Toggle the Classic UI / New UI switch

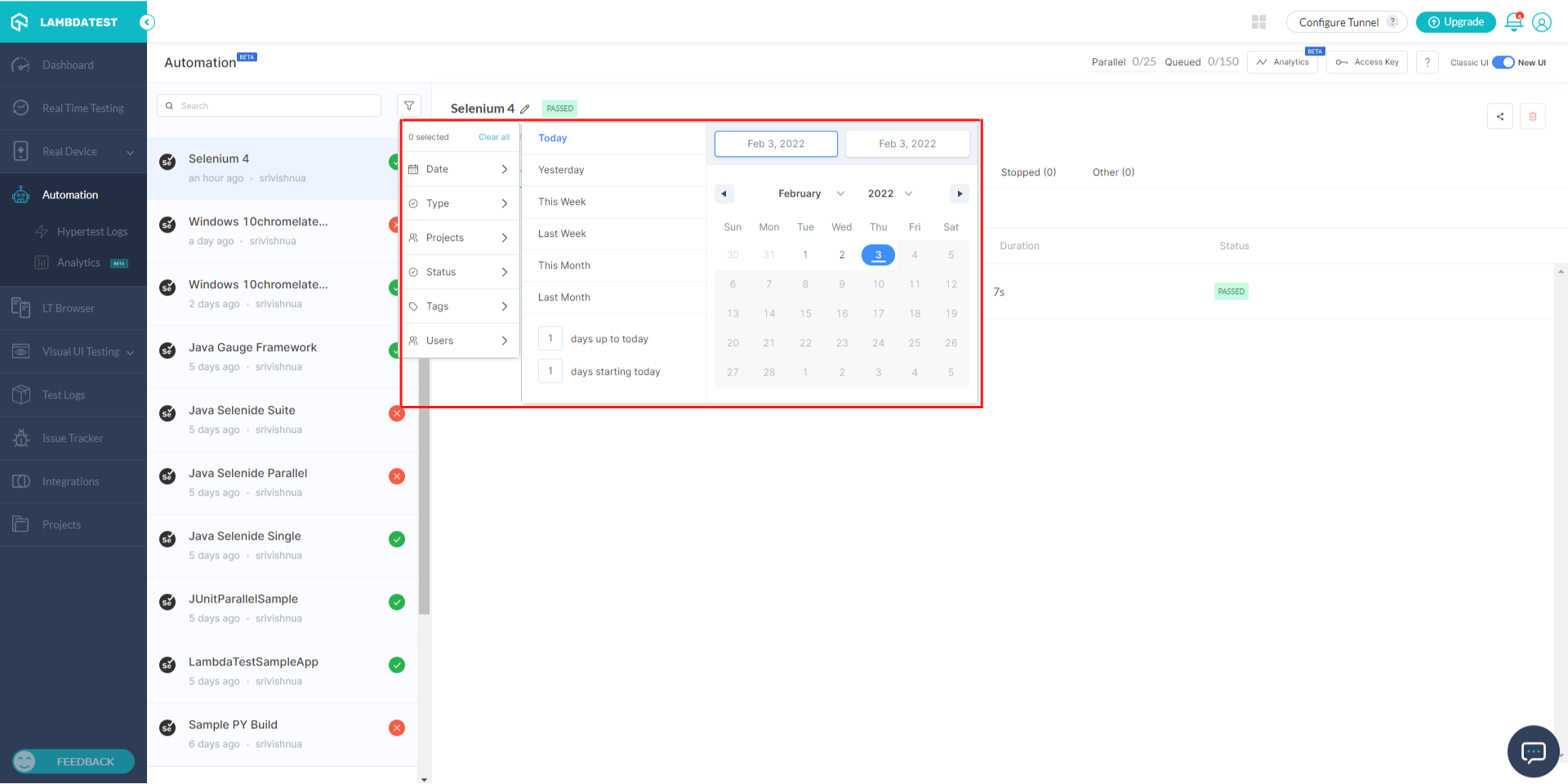click(x=1503, y=62)
